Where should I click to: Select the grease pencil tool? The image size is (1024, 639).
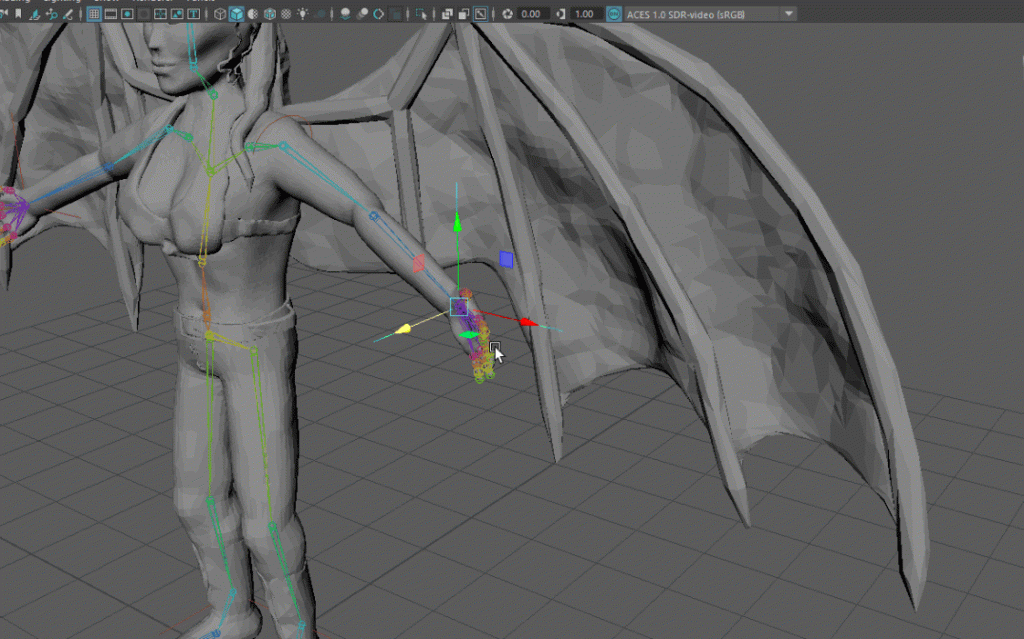click(68, 14)
